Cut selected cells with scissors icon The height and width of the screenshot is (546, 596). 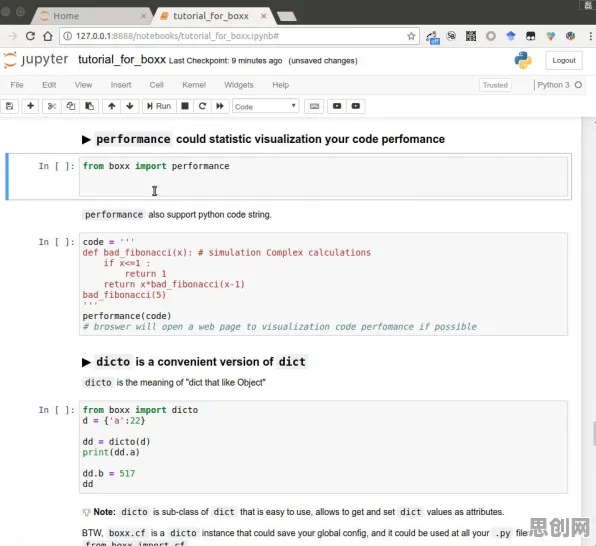(x=52, y=106)
